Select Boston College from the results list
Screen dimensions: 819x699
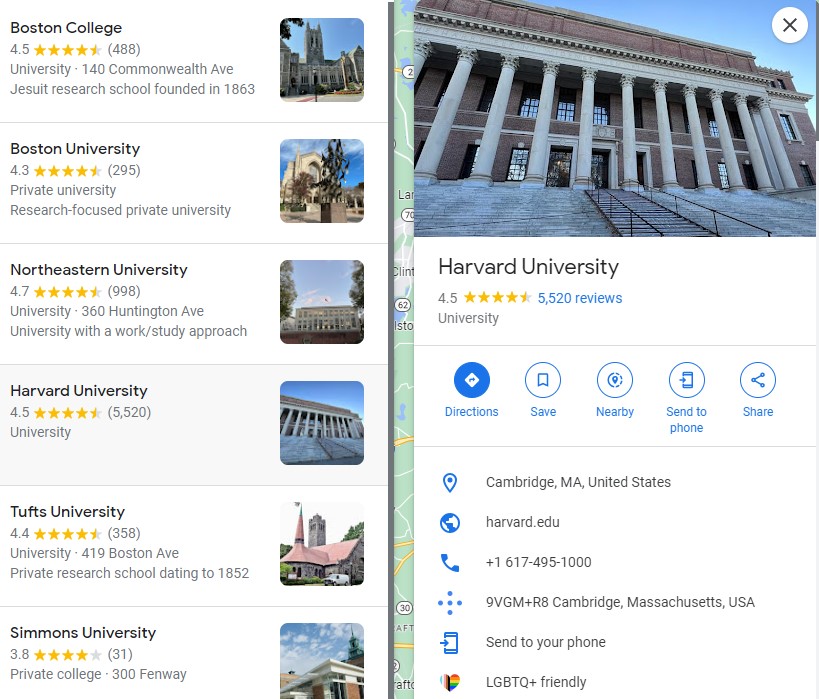point(66,28)
